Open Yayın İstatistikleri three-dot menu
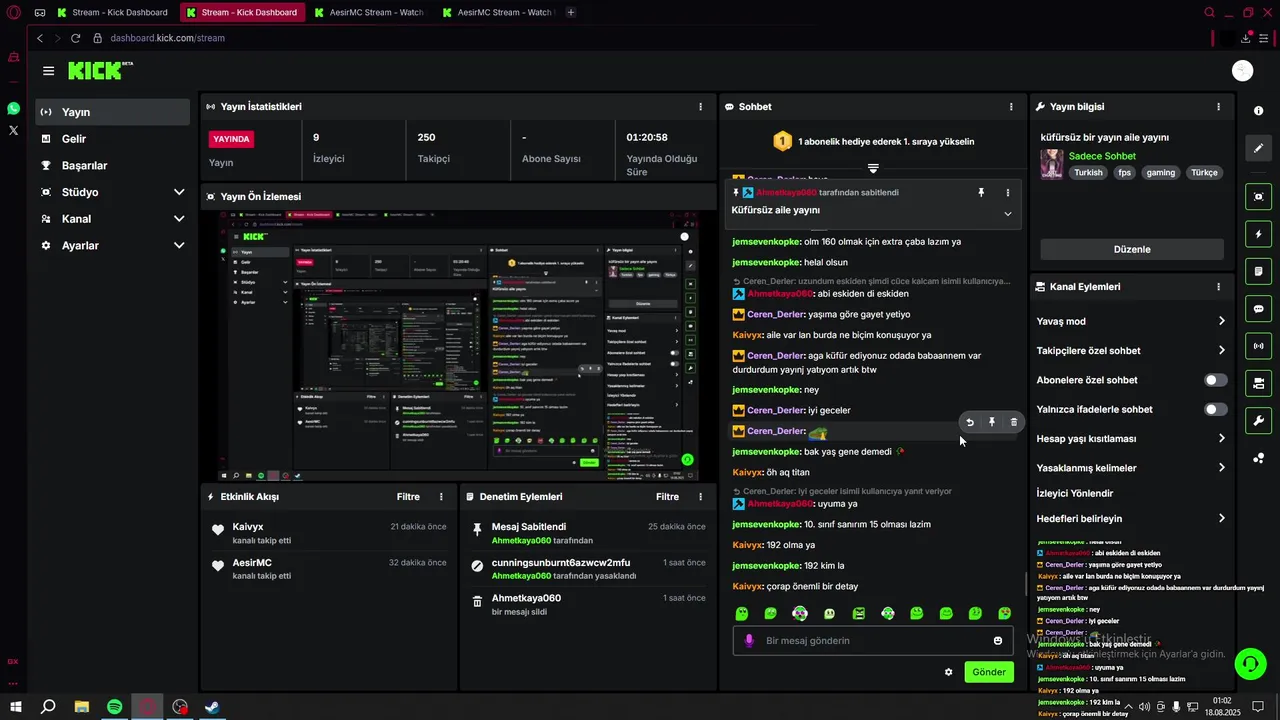 pyautogui.click(x=700, y=106)
